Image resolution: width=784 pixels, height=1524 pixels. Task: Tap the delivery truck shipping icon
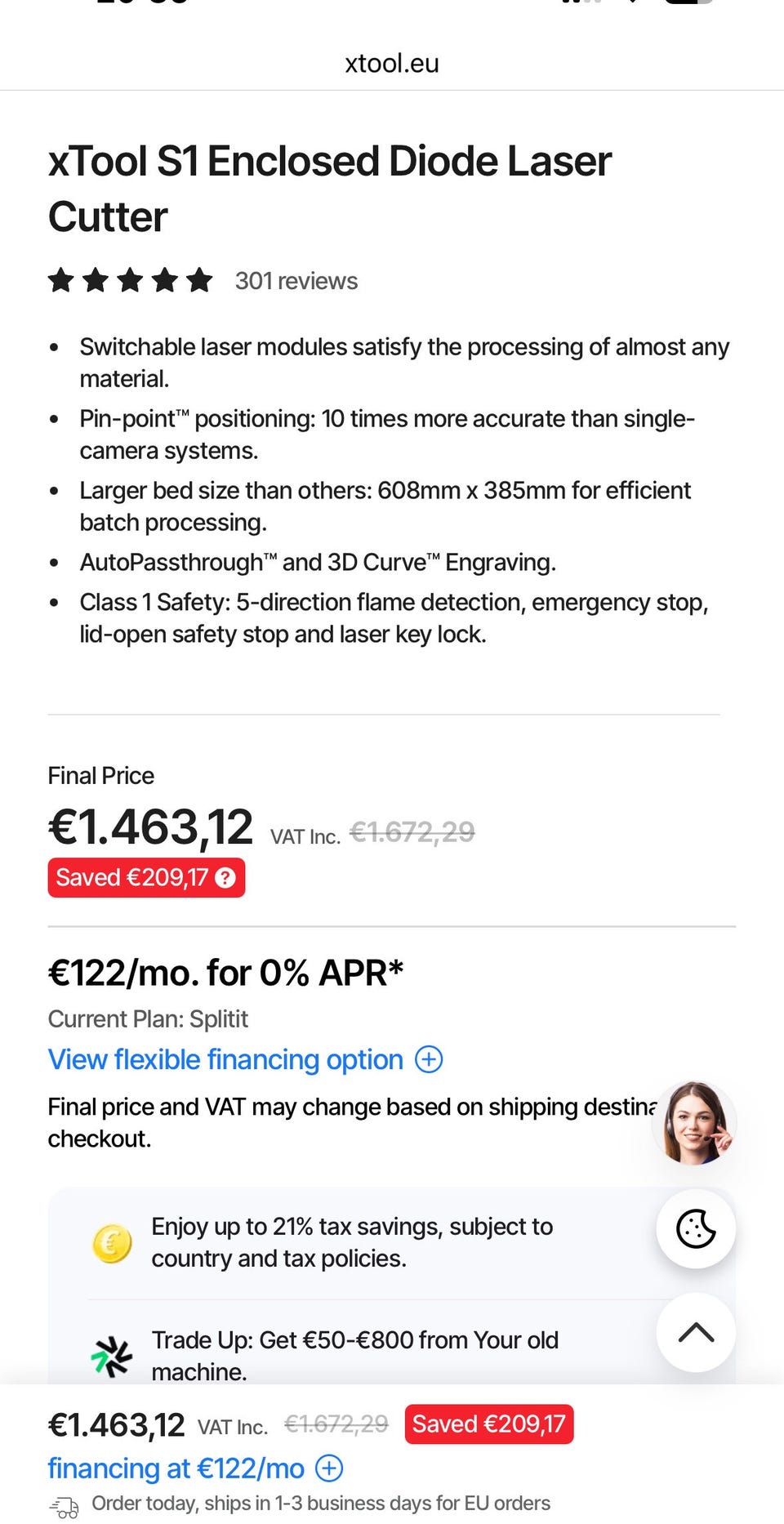(65, 1506)
